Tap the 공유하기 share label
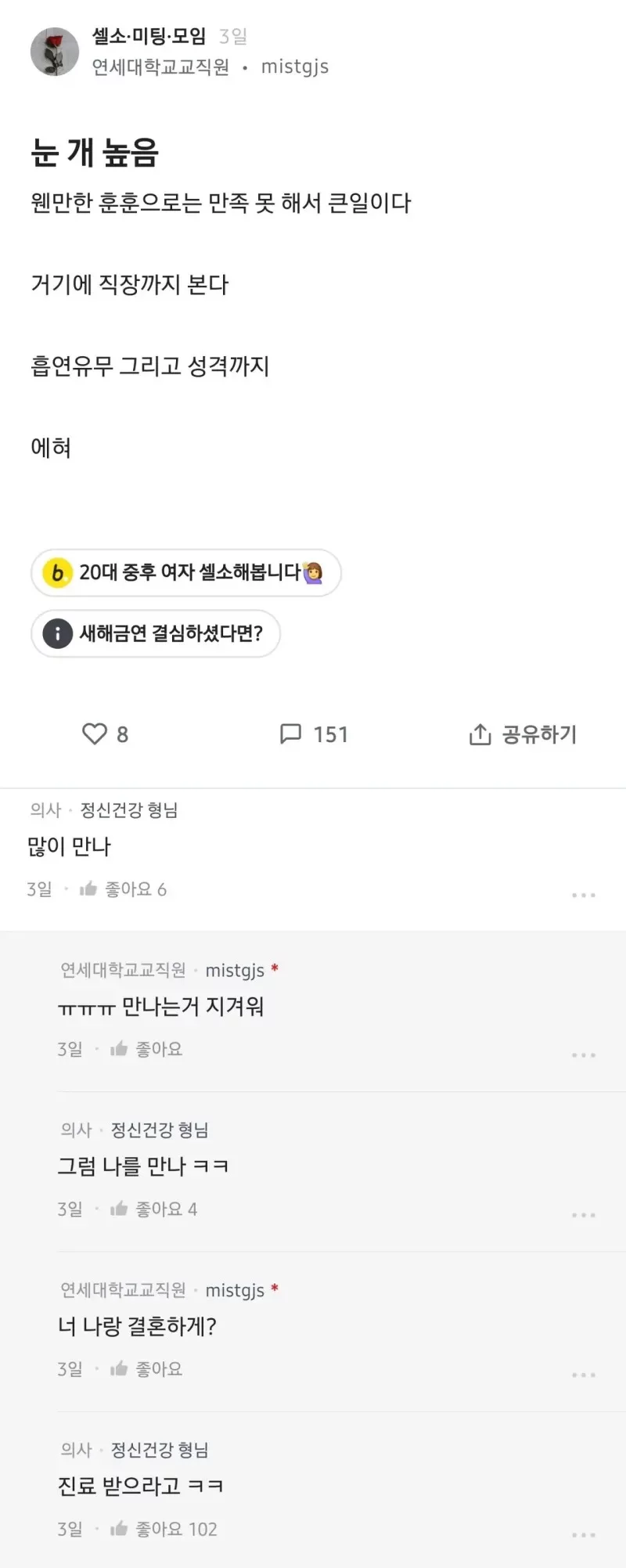626x1568 pixels. pyautogui.click(x=539, y=734)
